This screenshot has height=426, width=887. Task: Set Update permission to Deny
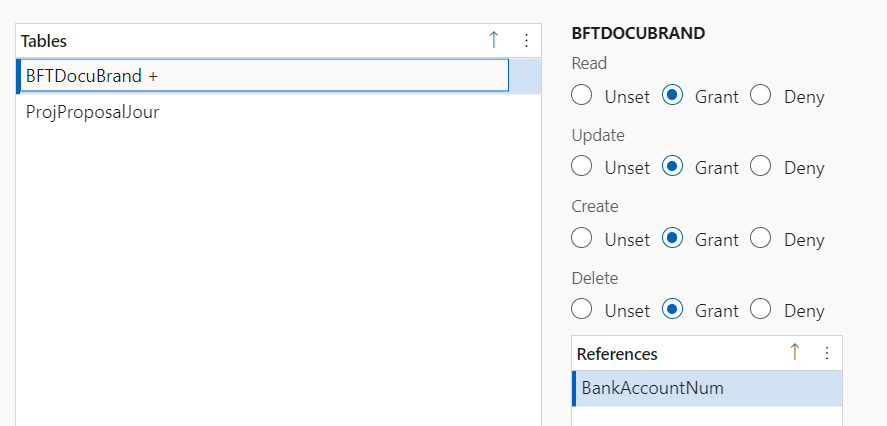pyautogui.click(x=761, y=166)
